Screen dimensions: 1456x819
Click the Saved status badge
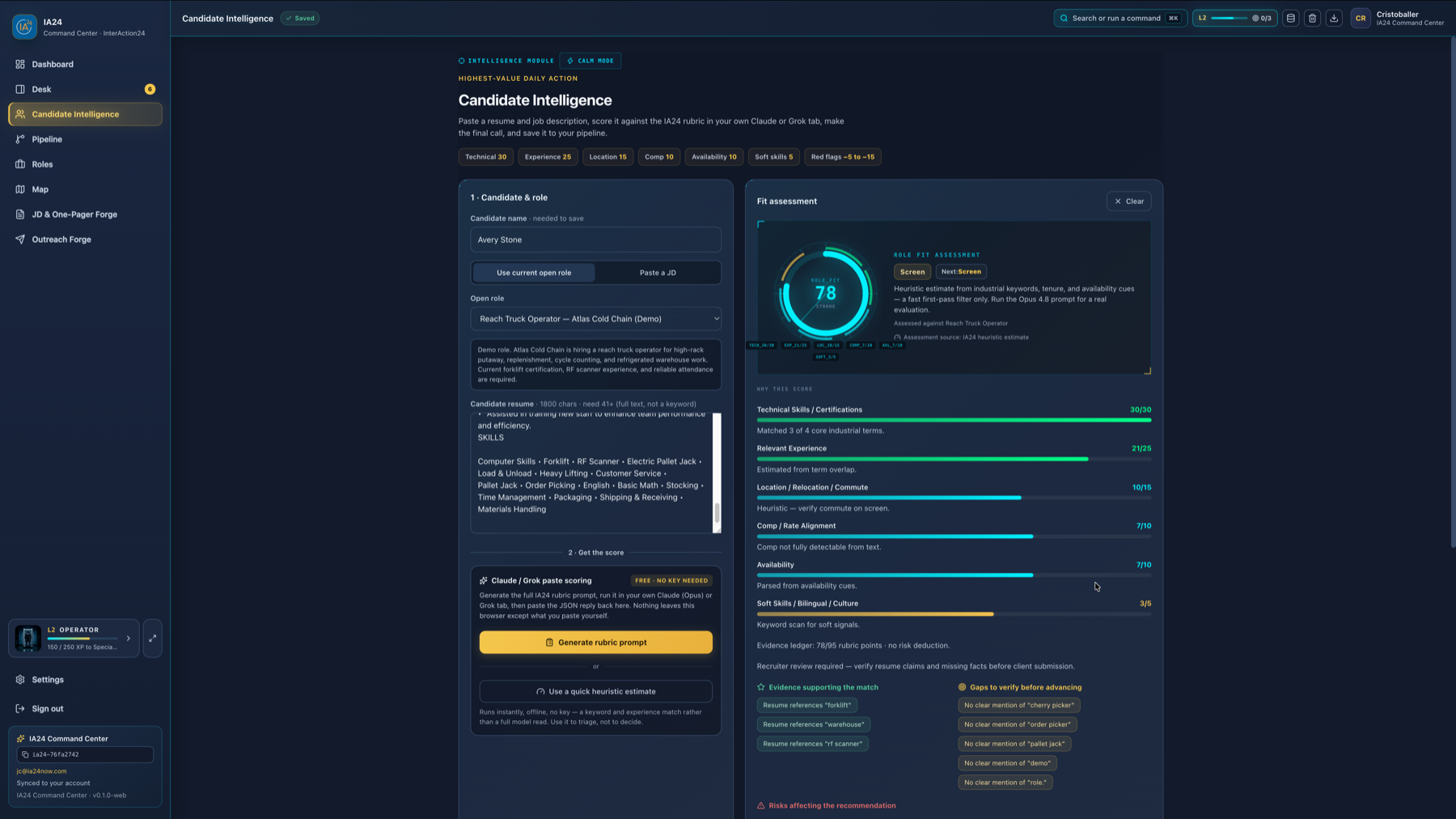(300, 18)
